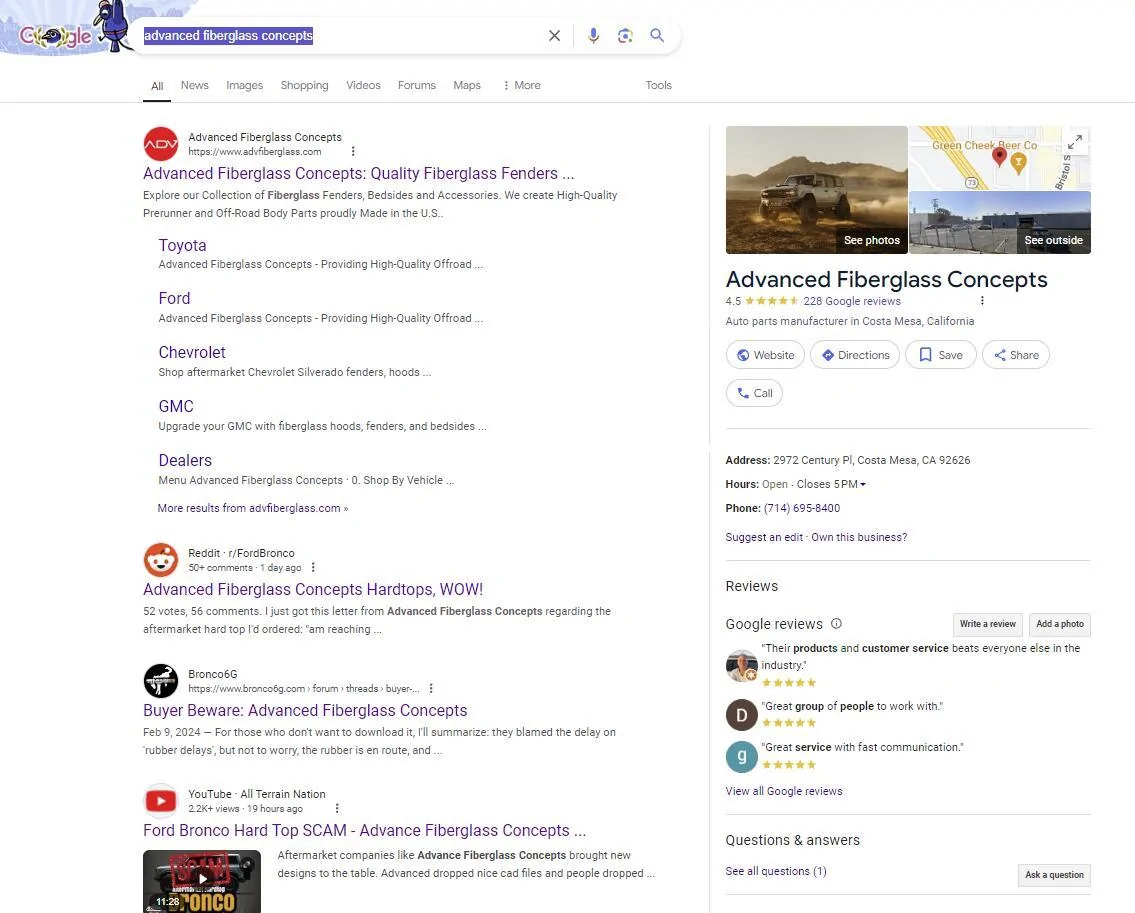Click the YouTube favicon icon
The image size is (1135, 913).
pos(161,801)
